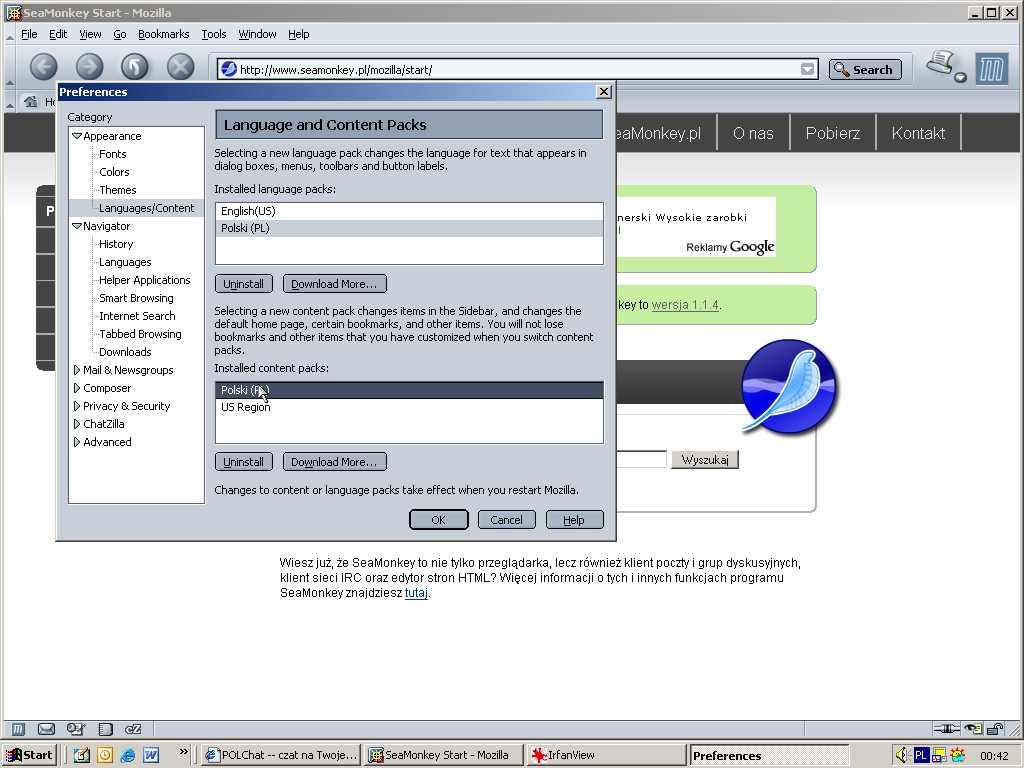Image resolution: width=1024 pixels, height=768 pixels.
Task: Click OK in Preferences dialog
Action: point(439,520)
